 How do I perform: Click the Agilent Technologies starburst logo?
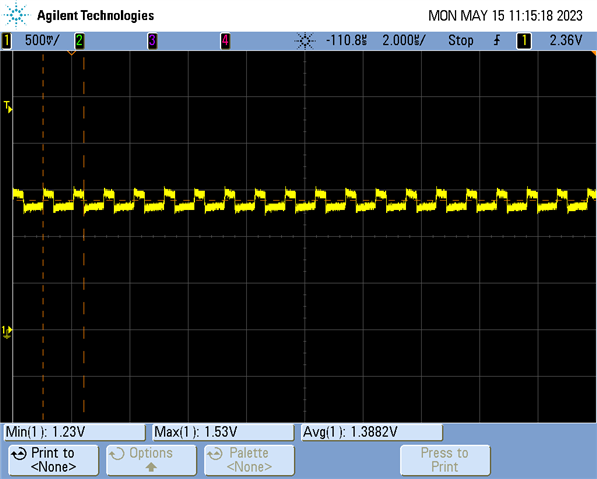point(16,15)
